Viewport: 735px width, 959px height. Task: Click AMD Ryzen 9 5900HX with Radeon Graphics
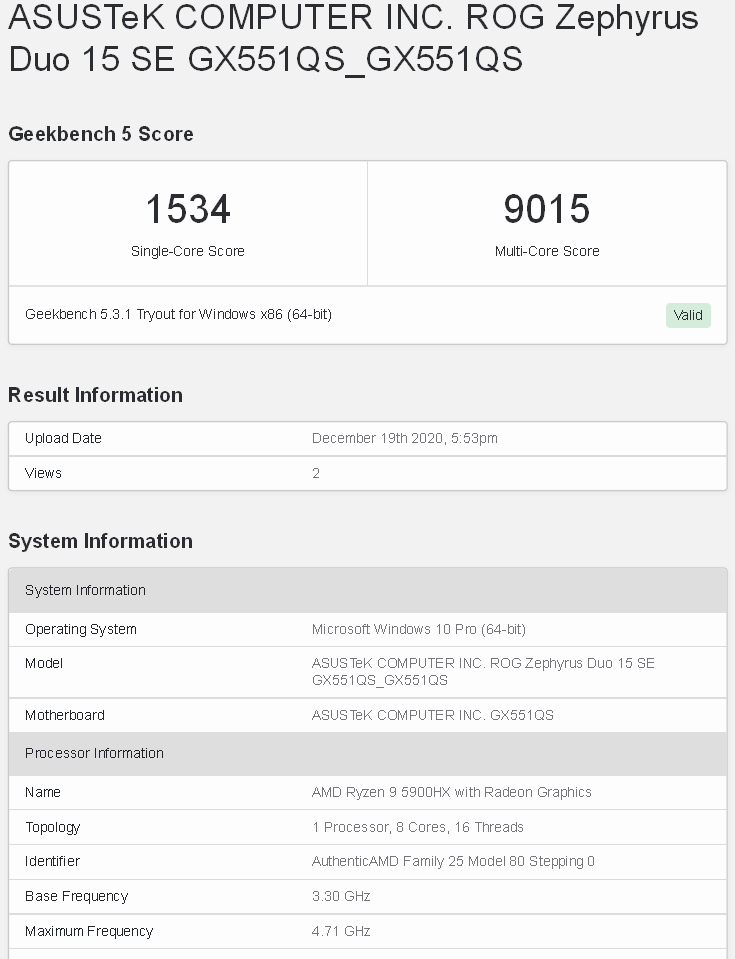pos(451,792)
